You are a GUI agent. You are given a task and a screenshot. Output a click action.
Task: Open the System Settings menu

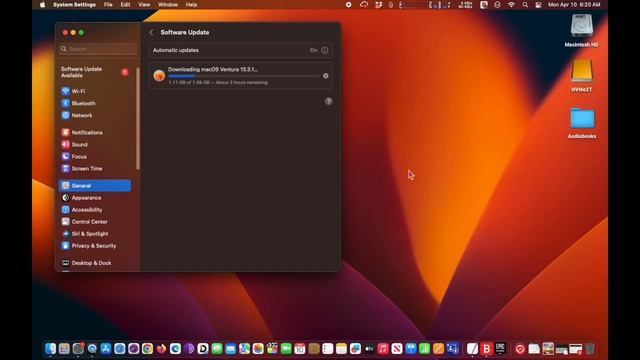coord(74,5)
